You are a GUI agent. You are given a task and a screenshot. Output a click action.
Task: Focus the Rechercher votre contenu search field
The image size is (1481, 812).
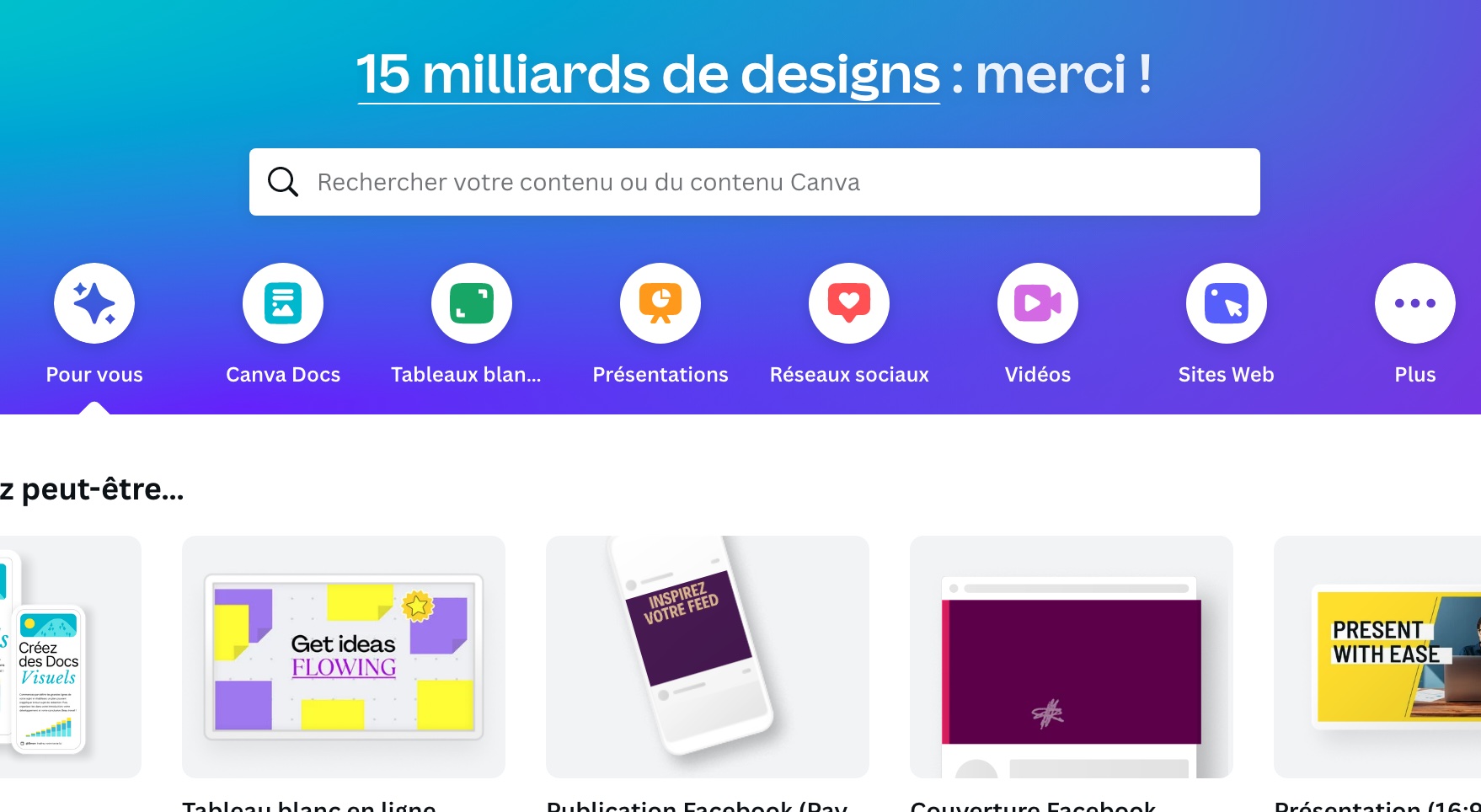755,182
